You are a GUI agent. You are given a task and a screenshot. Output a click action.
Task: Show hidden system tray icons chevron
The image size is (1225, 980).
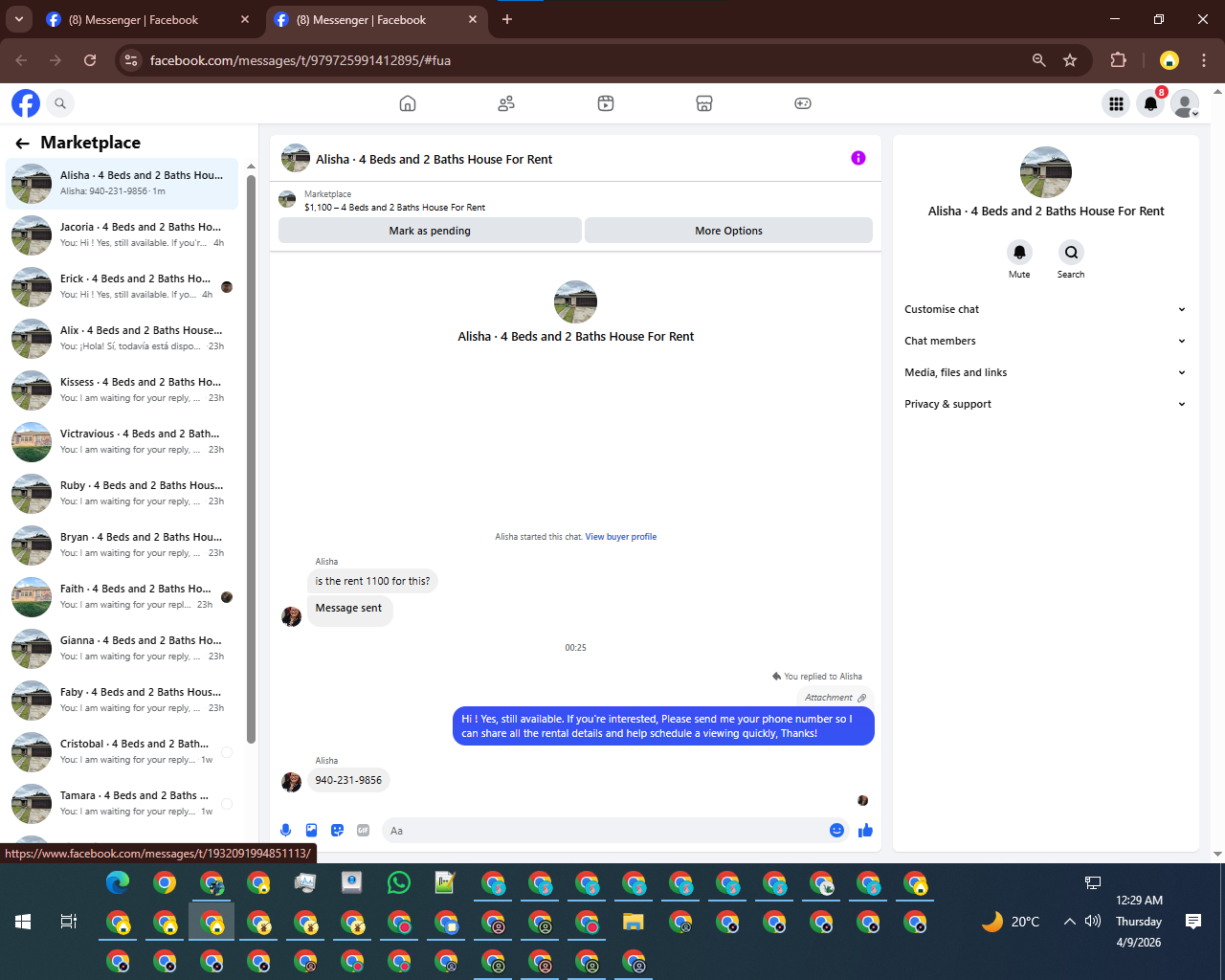tap(1069, 922)
